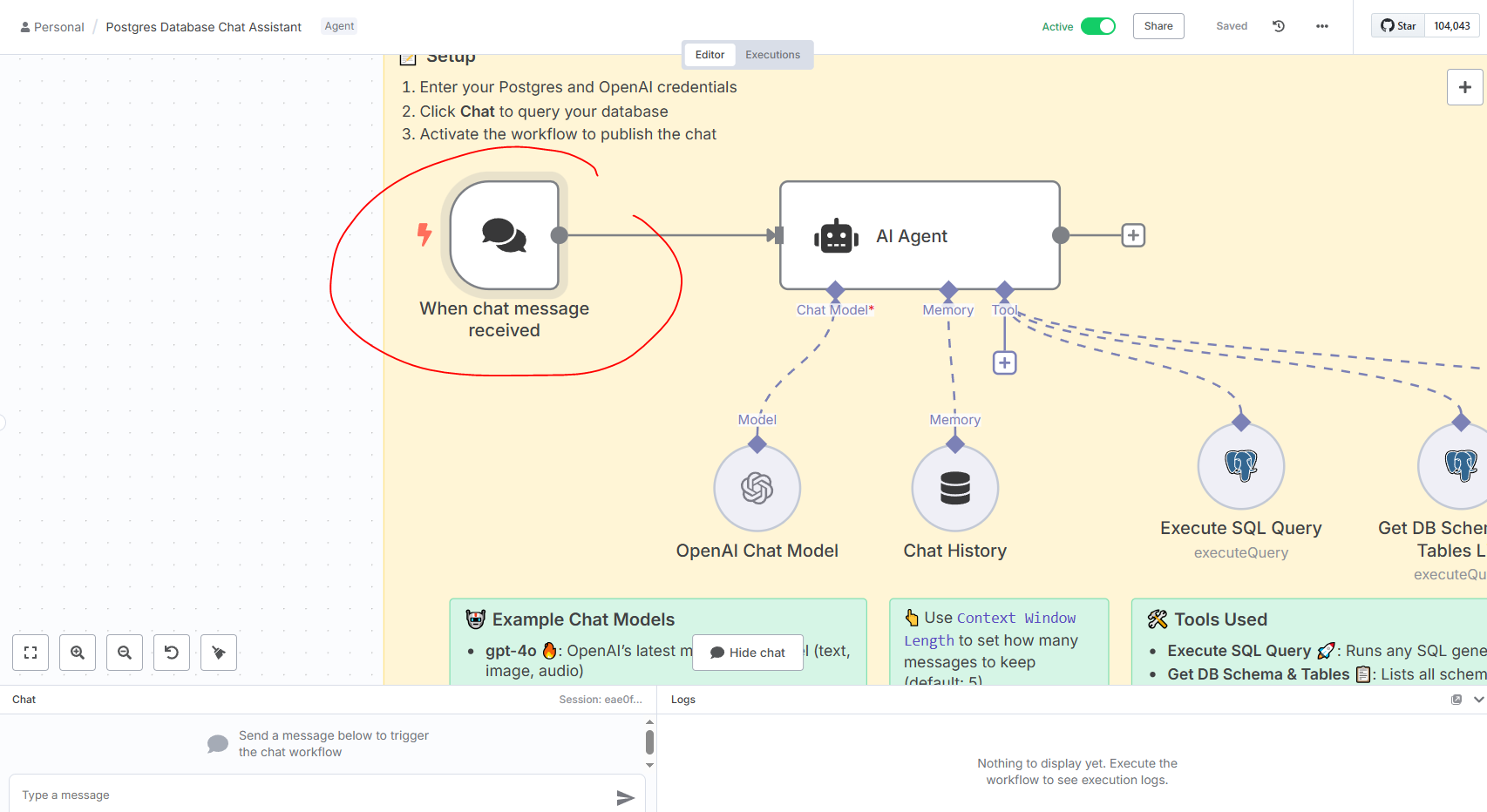Open the OpenAI Chat Model node
The width and height of the screenshot is (1487, 812).
756,488
